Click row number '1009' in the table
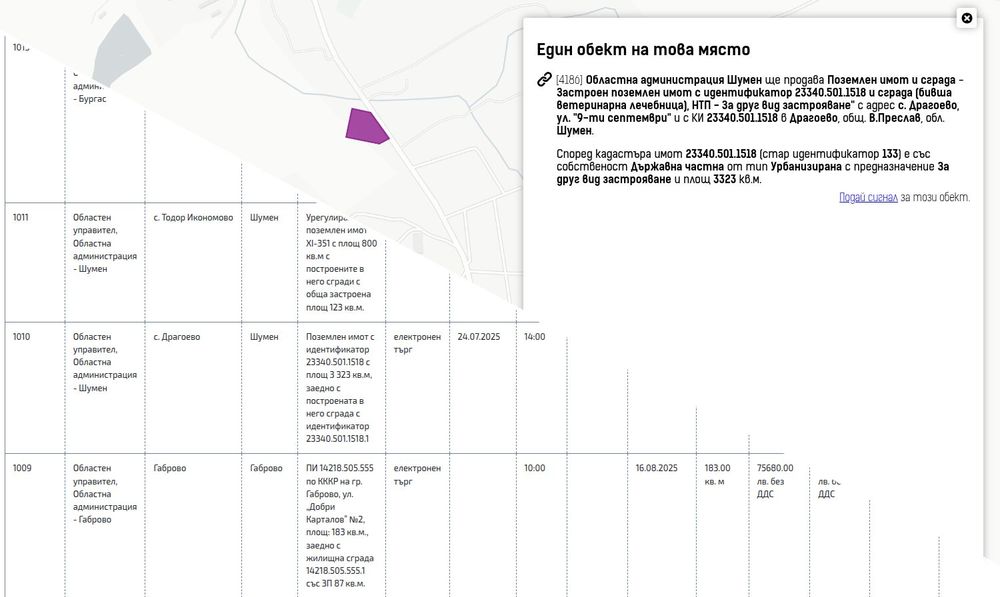The image size is (1000, 597). tap(22, 468)
